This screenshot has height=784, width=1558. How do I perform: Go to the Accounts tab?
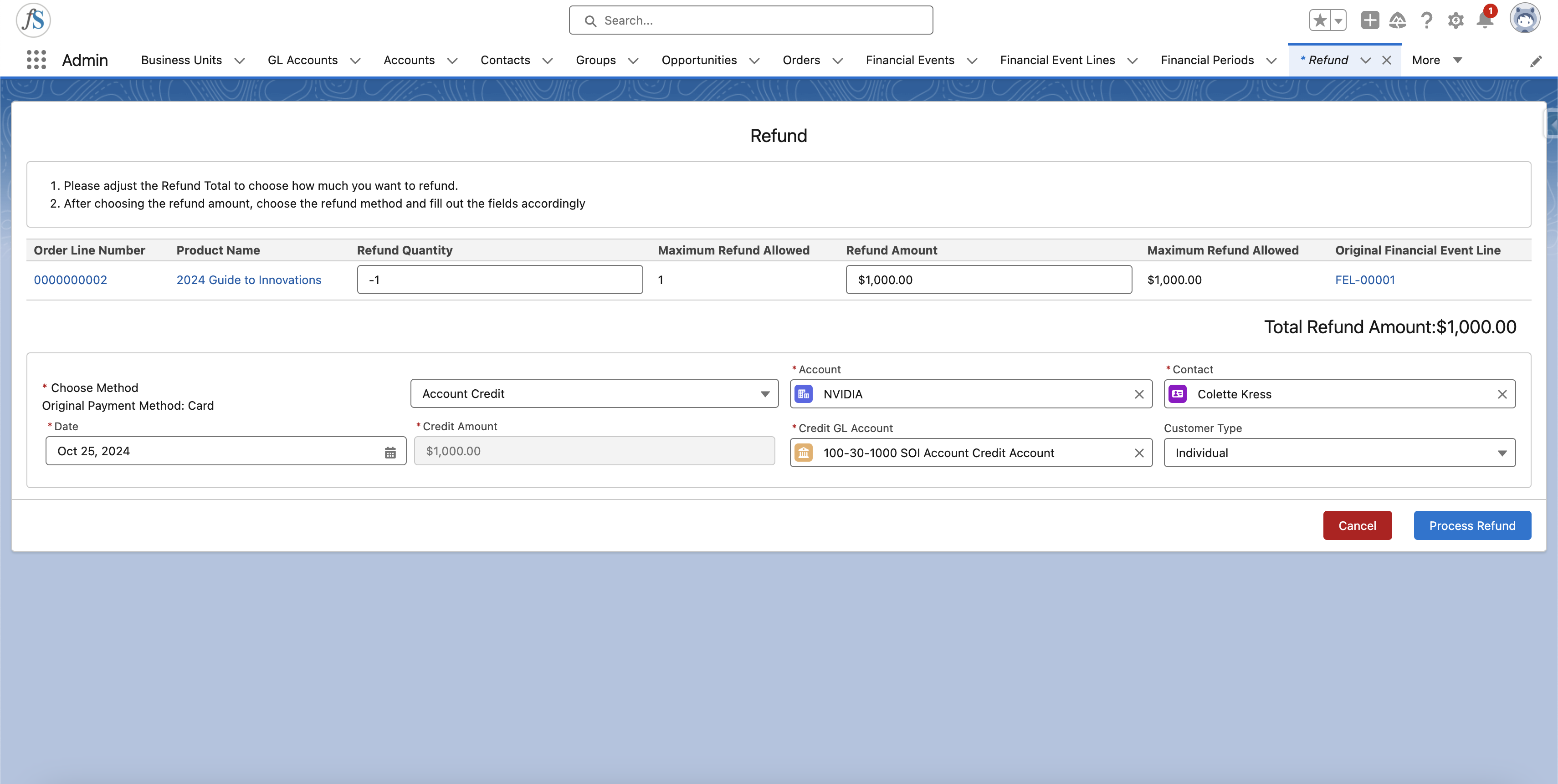pyautogui.click(x=409, y=60)
